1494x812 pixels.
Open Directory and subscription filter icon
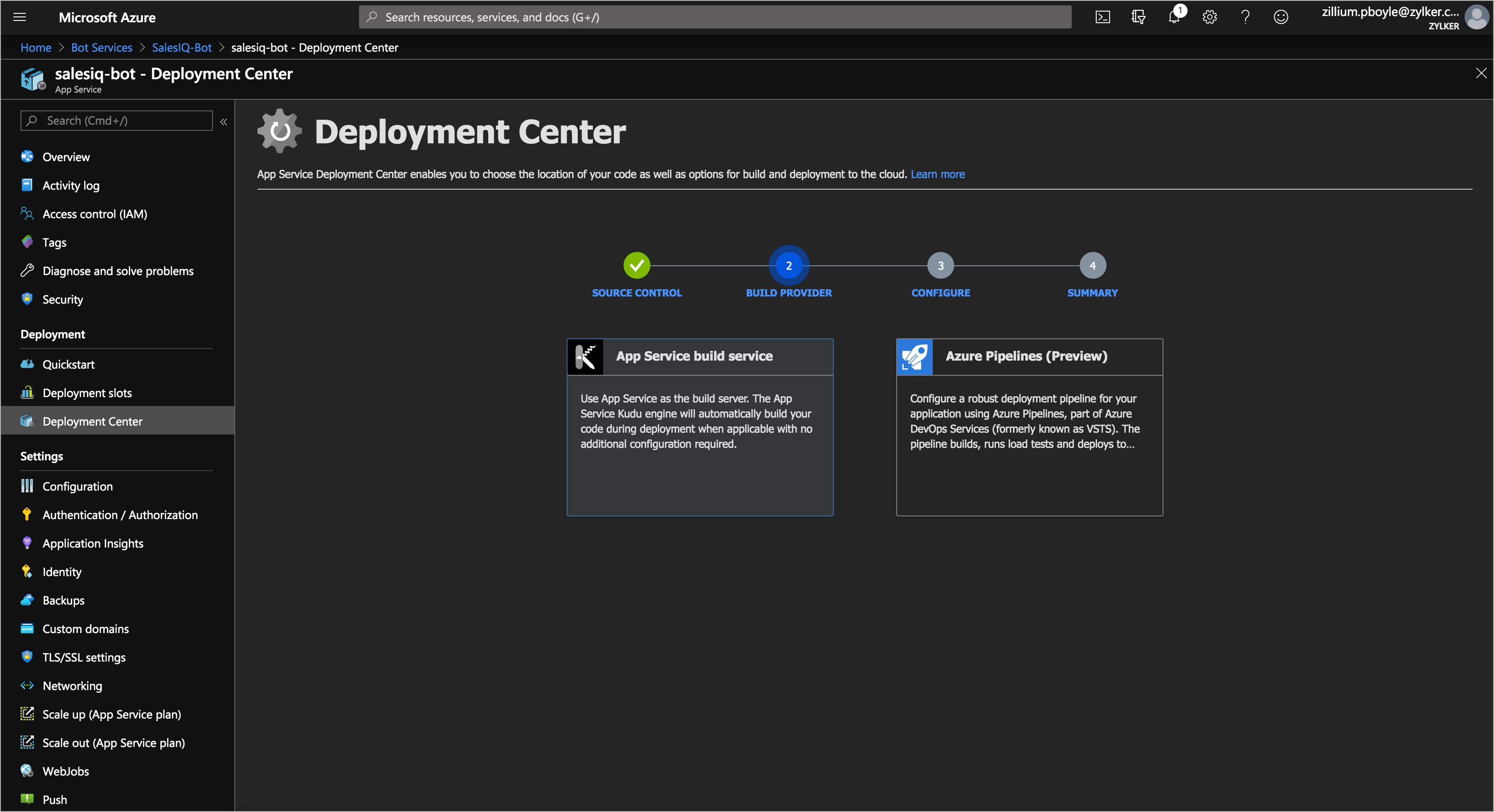point(1138,17)
